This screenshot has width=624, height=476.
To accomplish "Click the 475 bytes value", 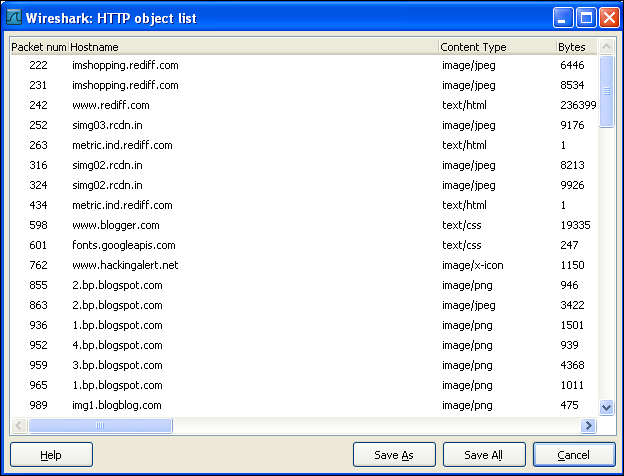I will 569,405.
